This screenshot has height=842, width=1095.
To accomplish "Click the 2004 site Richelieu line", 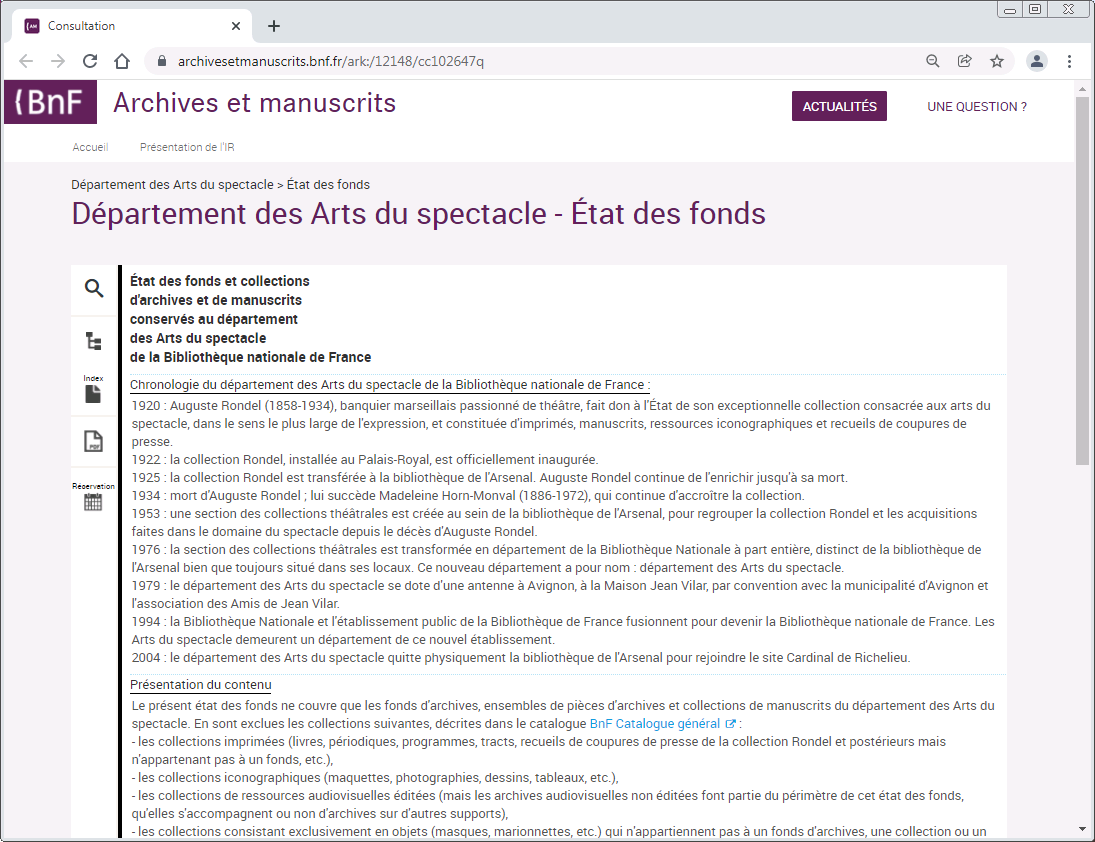I will (x=521, y=658).
